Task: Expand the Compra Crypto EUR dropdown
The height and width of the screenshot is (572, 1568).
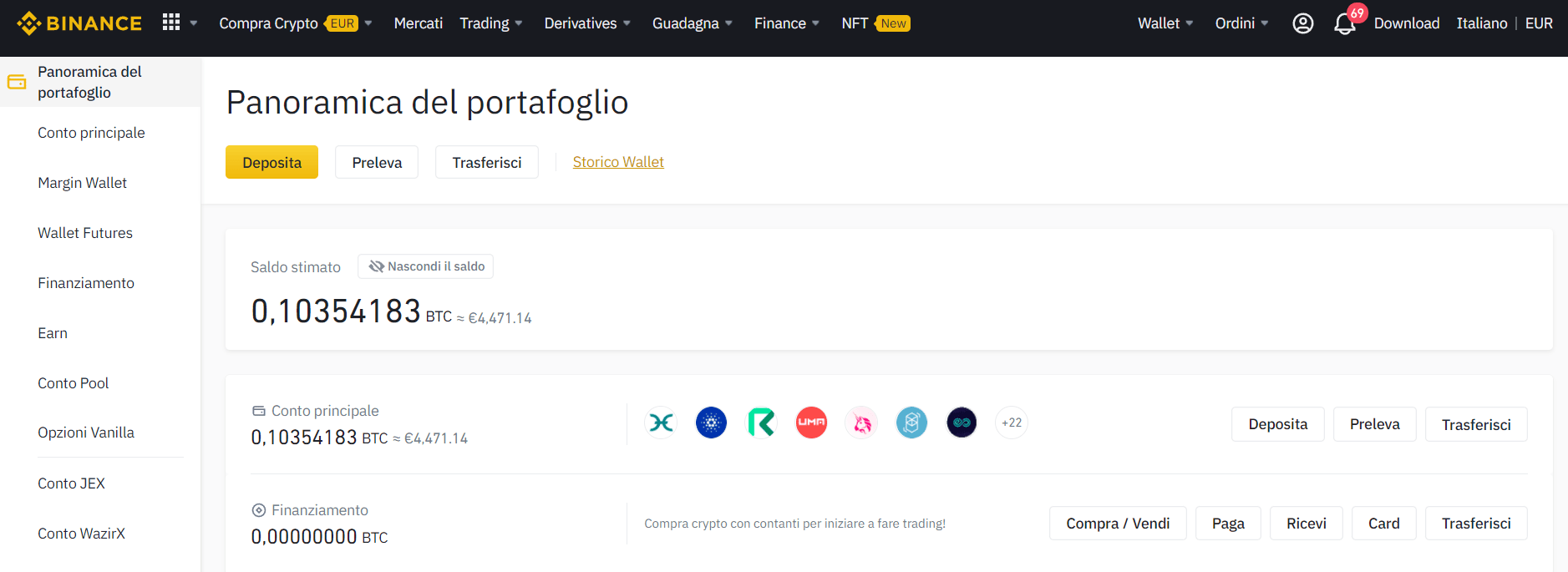Action: point(296,23)
